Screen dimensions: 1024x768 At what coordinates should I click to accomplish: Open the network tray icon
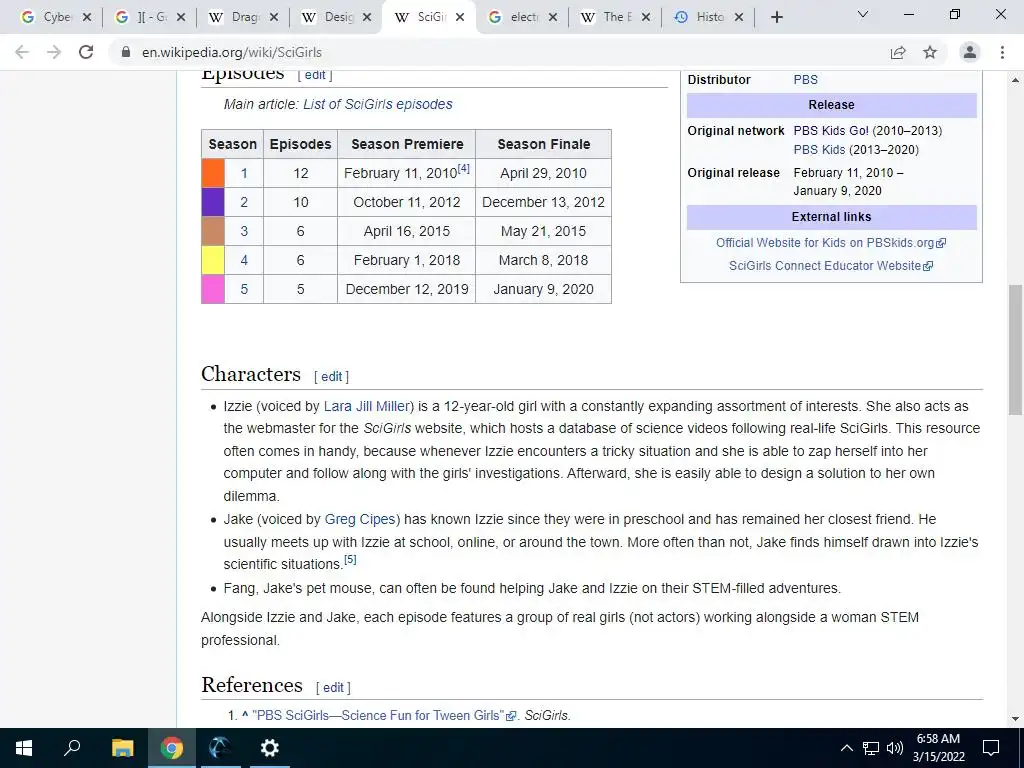point(871,748)
